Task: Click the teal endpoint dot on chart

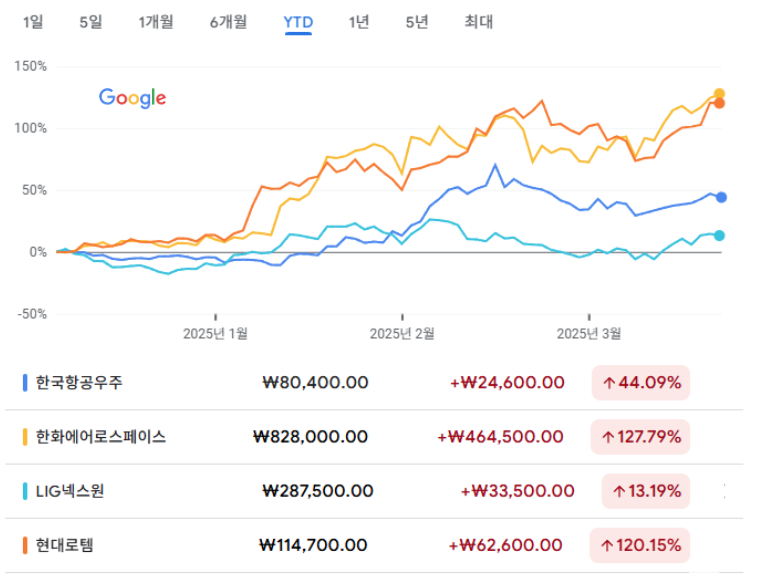Action: (719, 235)
